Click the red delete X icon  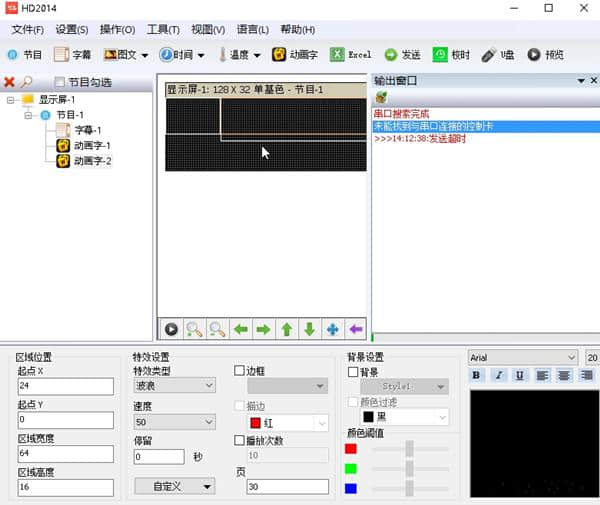pos(10,82)
